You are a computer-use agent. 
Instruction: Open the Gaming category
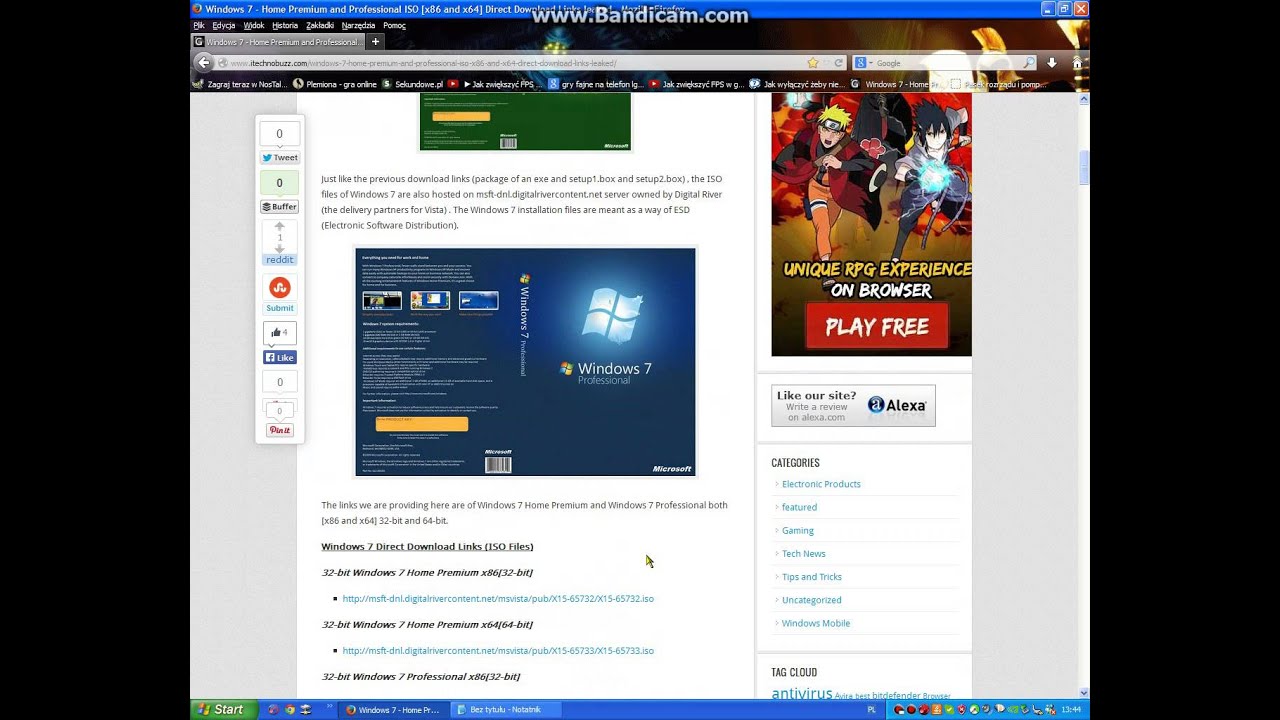pos(798,530)
